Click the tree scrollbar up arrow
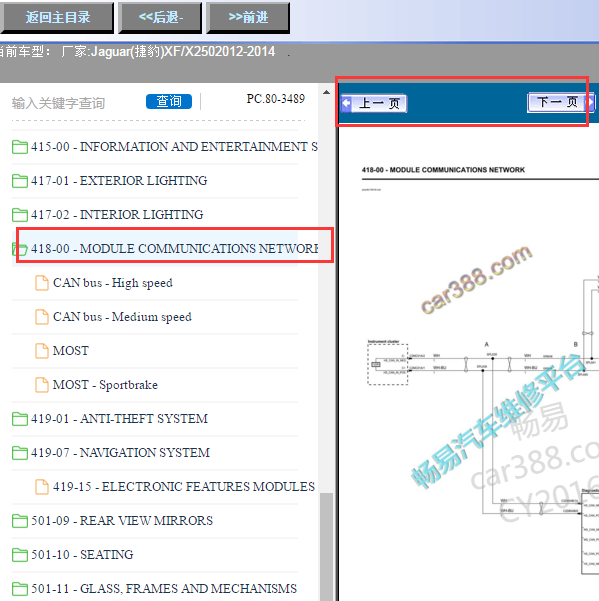The height and width of the screenshot is (601, 599). pyautogui.click(x=327, y=92)
